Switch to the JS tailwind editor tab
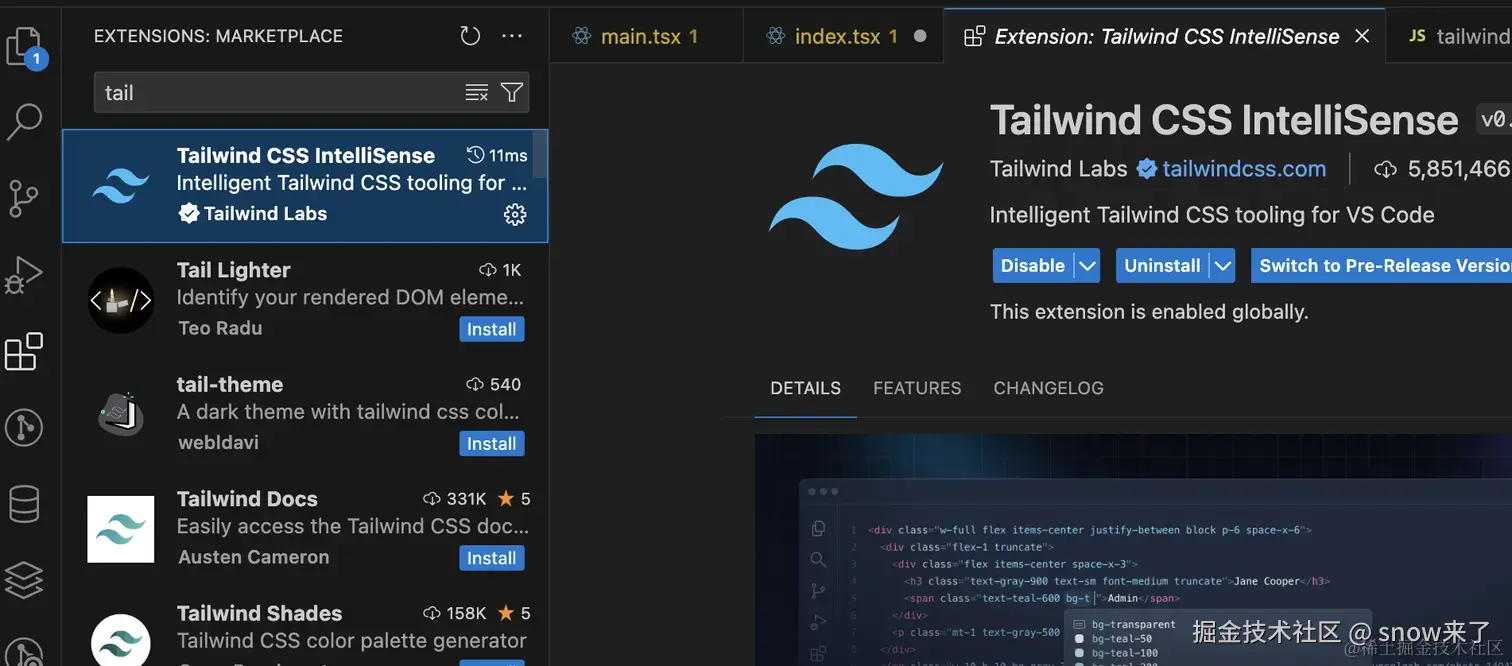Viewport: 1512px width, 666px height. tap(1450, 36)
